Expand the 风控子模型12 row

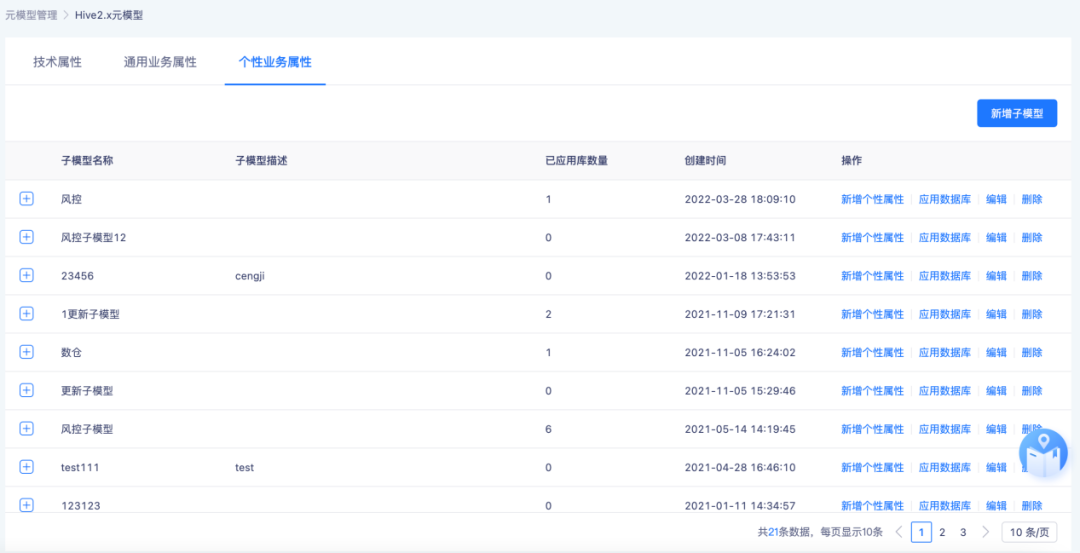(x=27, y=237)
